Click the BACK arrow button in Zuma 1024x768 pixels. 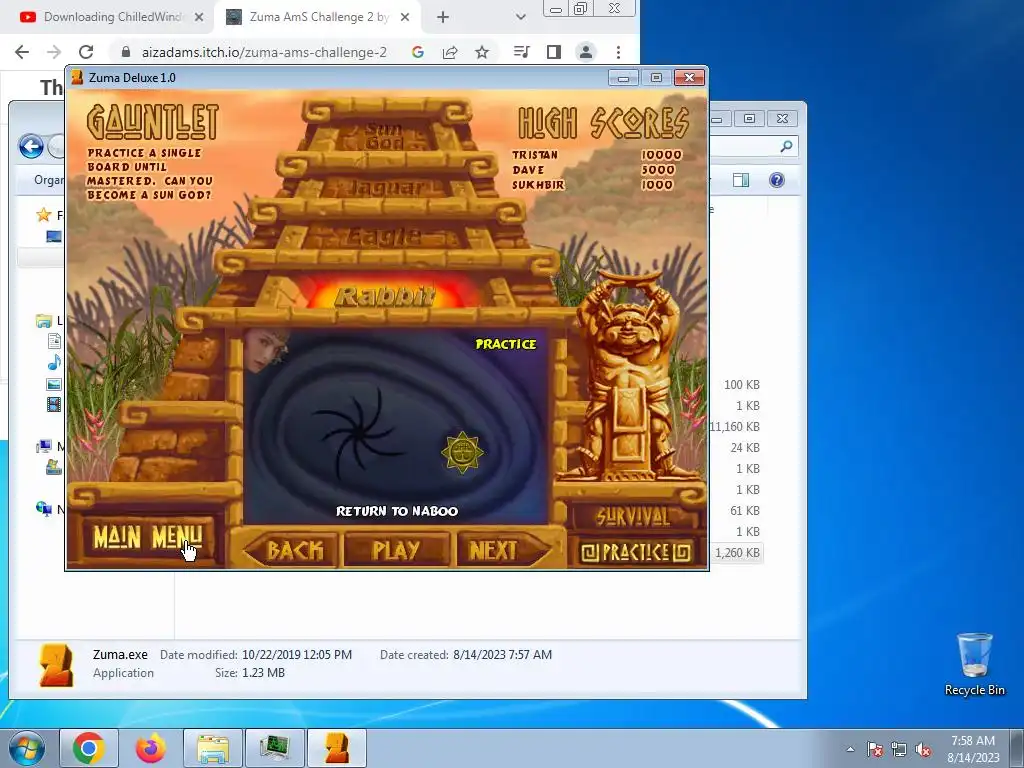[x=291, y=550]
